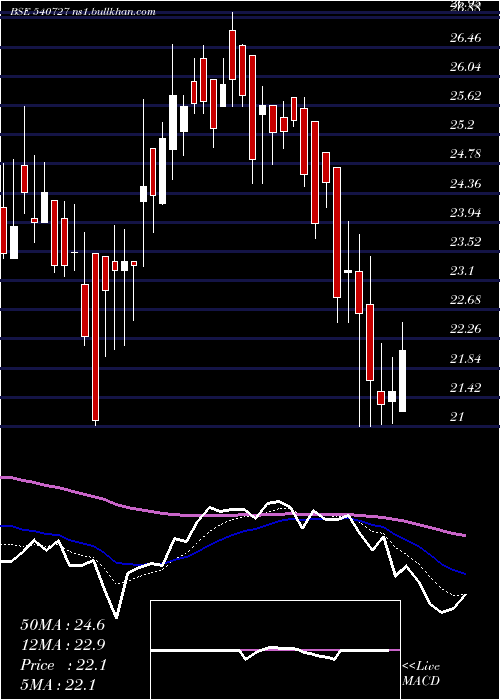
Task: Click the 25.2 price axis label
Action: 462,125
